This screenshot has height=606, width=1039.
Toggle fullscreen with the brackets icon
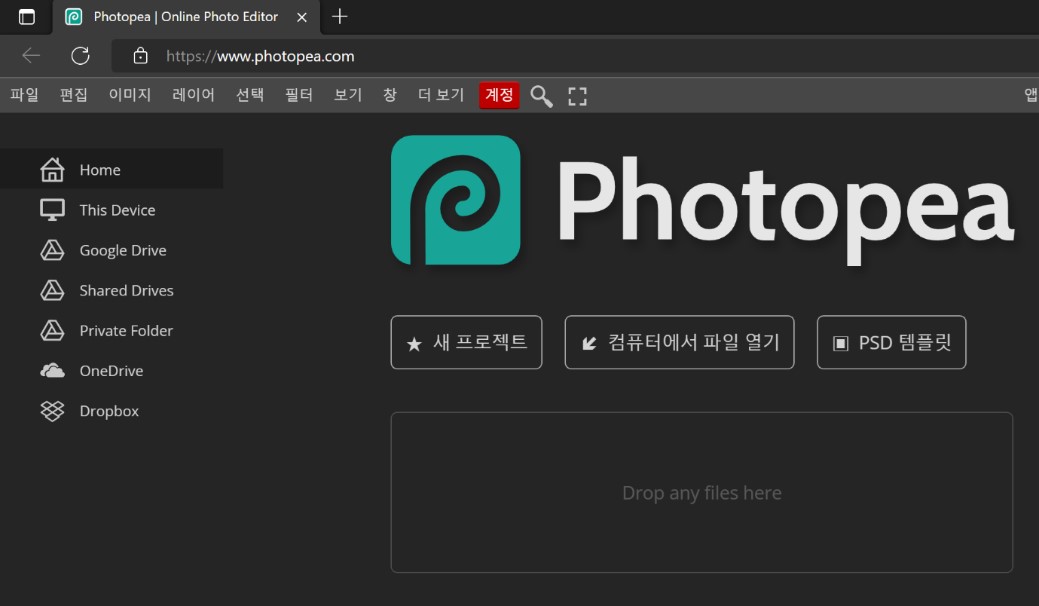tap(577, 96)
